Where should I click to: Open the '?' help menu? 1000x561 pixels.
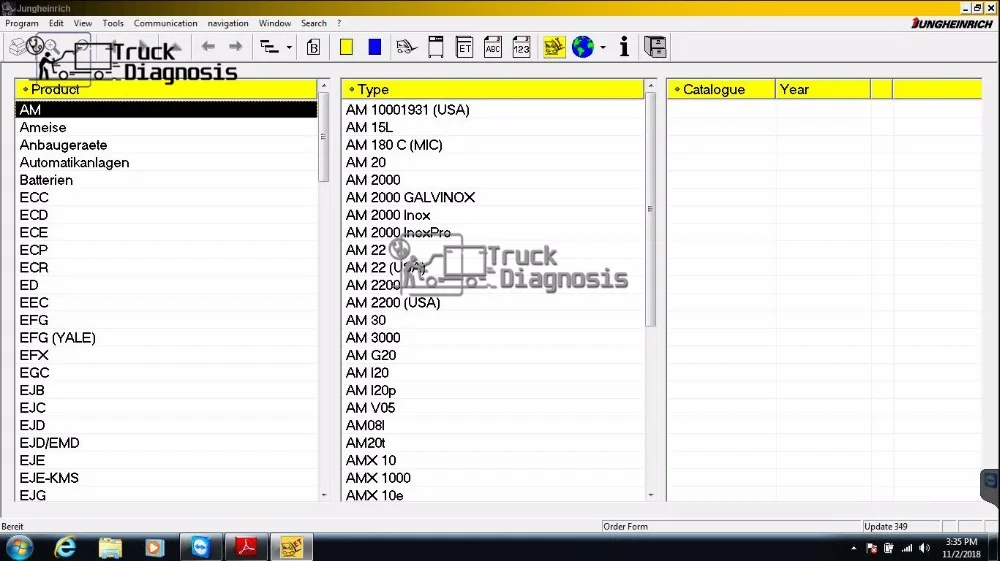coord(339,23)
